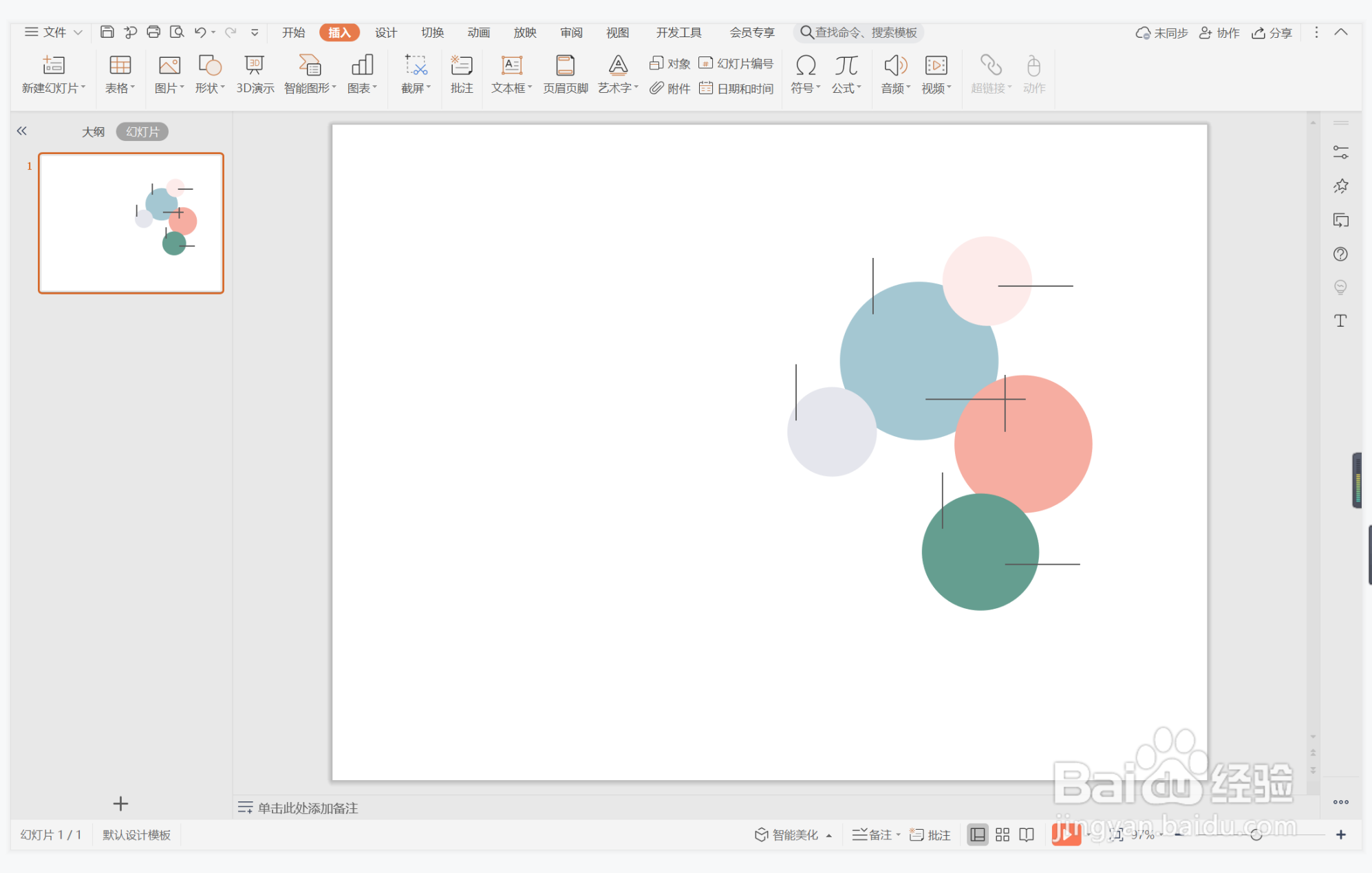1372x873 pixels.
Task: Expand the 智能图形 dropdown arrow
Action: [334, 88]
